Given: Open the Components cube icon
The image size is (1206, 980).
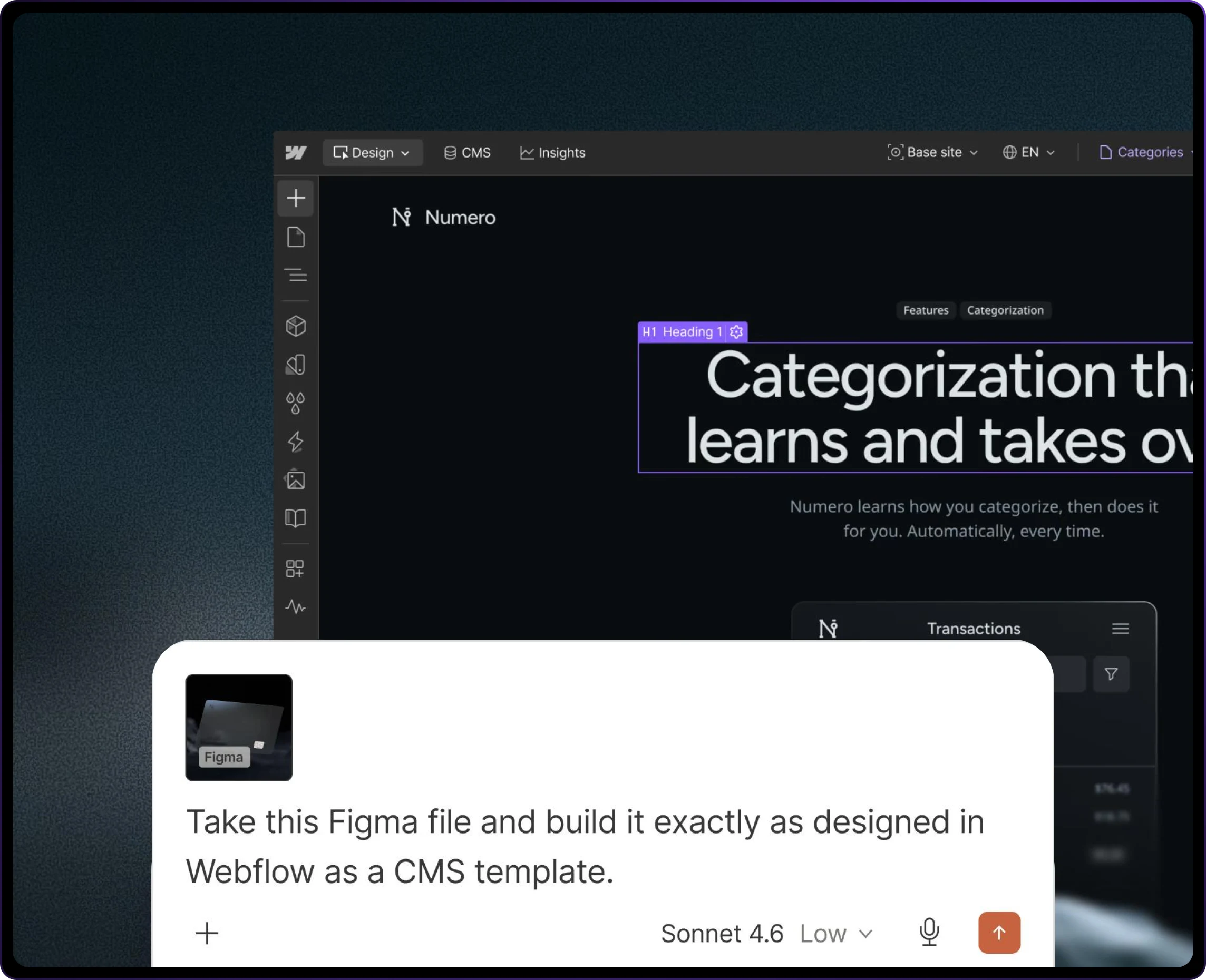Looking at the screenshot, I should tap(296, 326).
